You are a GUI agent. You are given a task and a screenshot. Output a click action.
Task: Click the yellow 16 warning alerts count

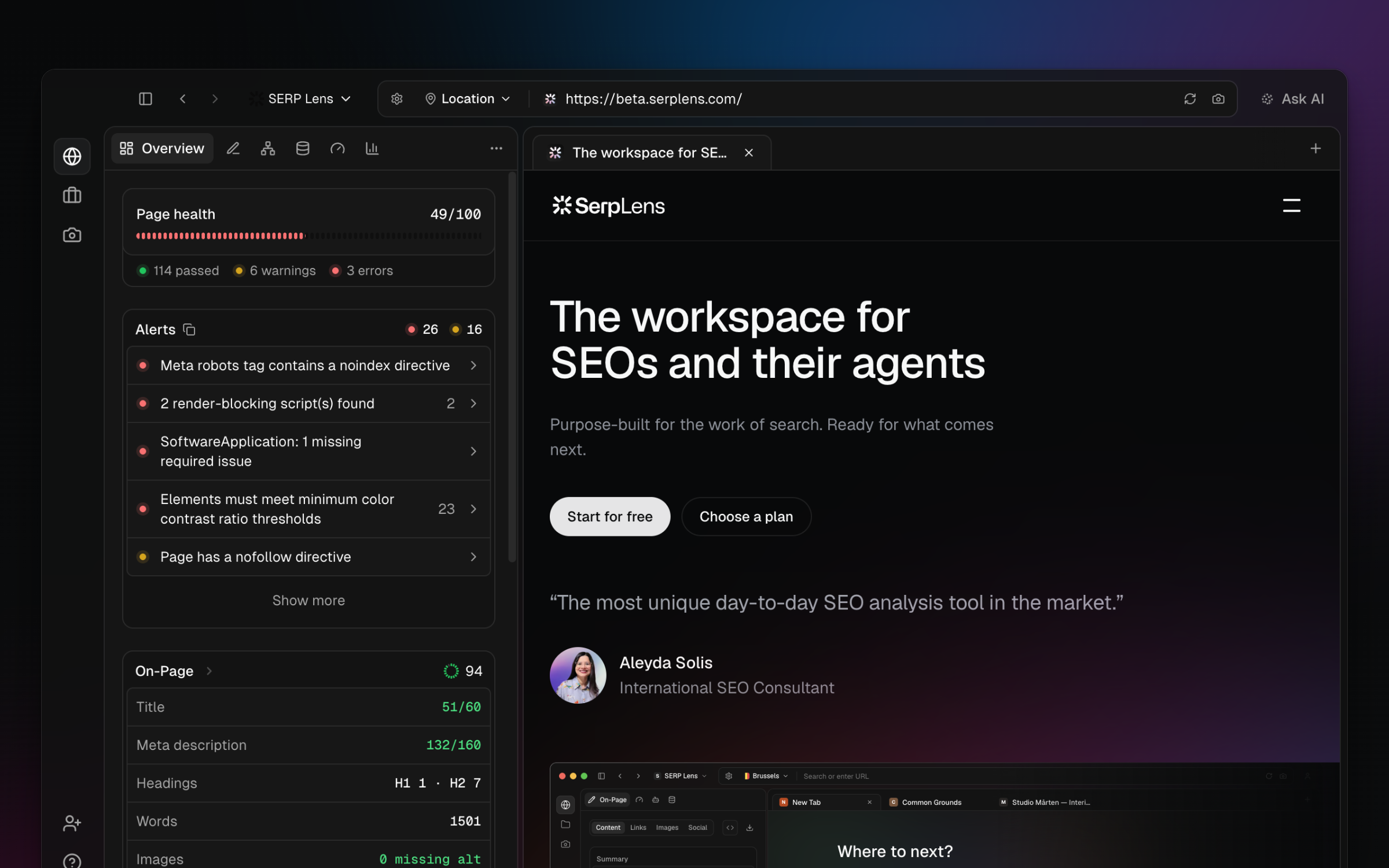(466, 329)
